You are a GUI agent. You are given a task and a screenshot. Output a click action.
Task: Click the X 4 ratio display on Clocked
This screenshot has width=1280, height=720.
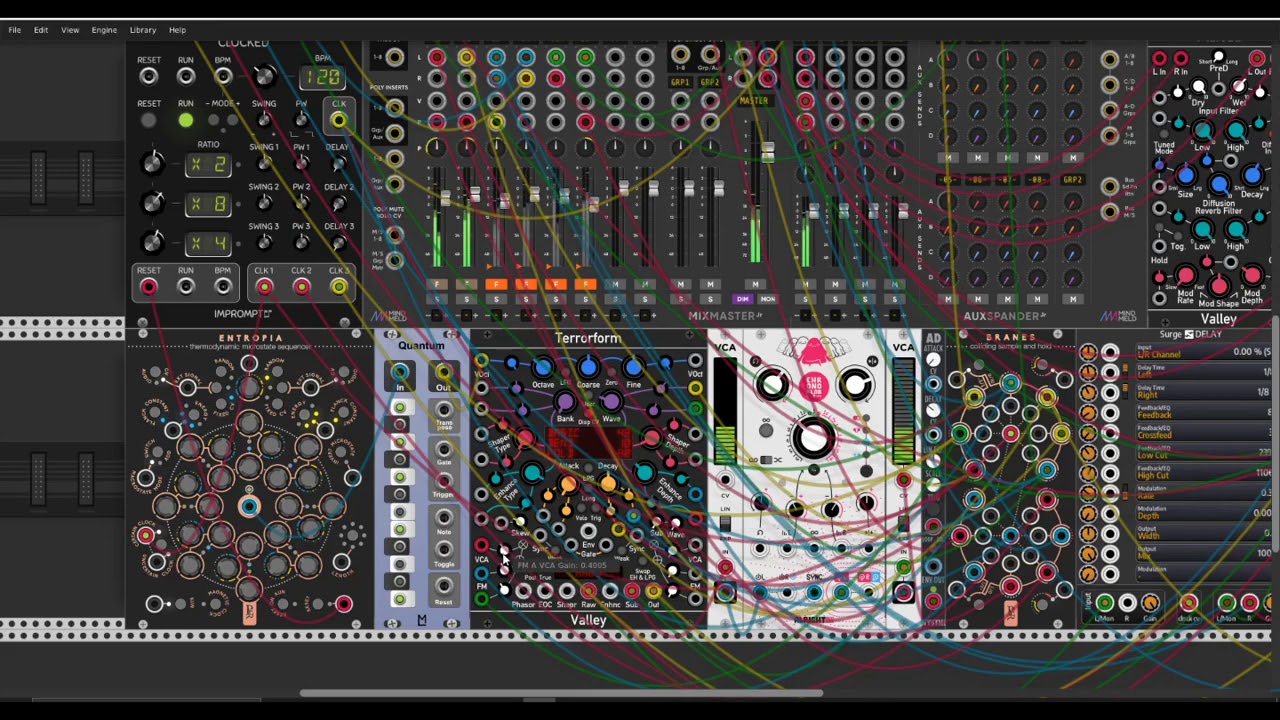pos(208,244)
